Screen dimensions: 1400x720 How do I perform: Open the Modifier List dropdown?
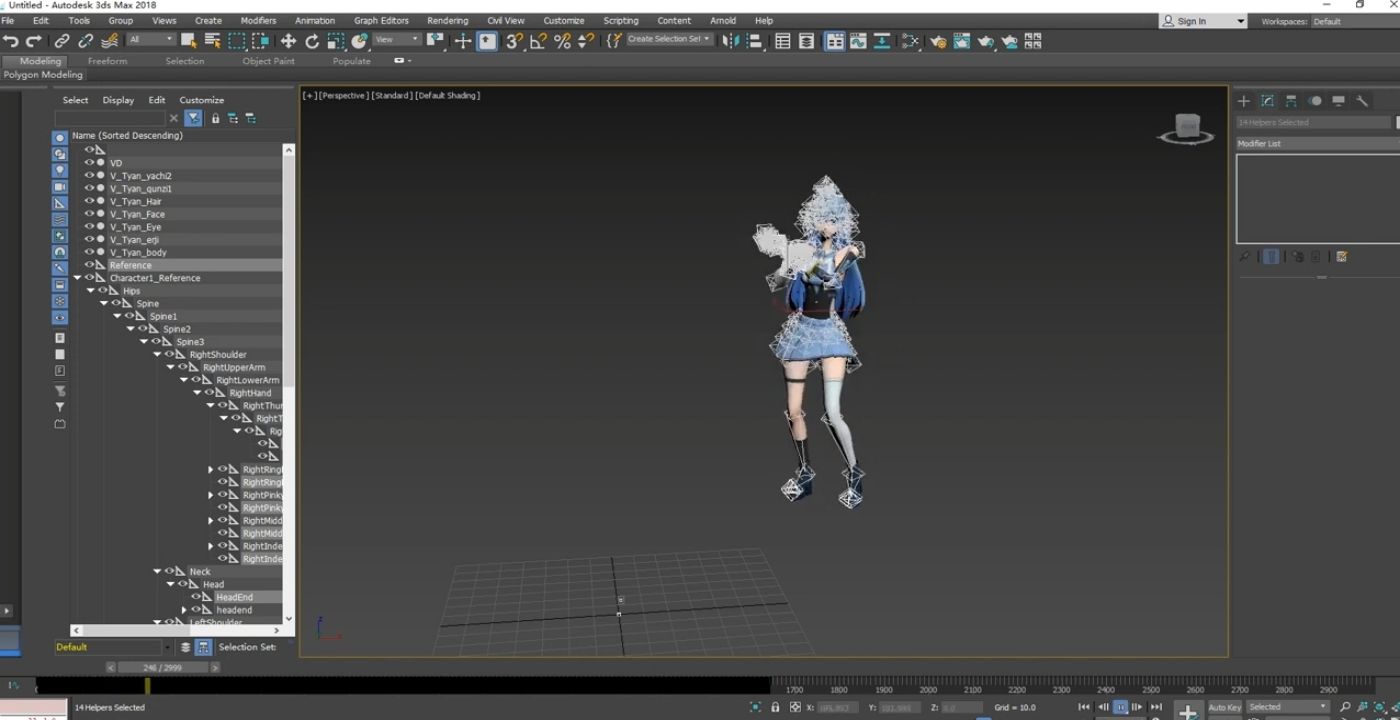pyautogui.click(x=1318, y=144)
